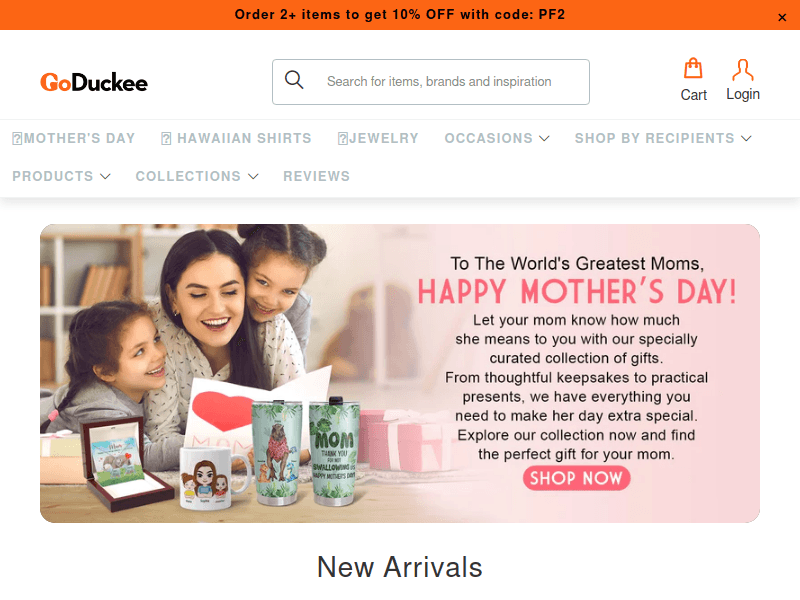Click icon beside Mother's Day menu
The width and height of the screenshot is (800, 600).
[17, 138]
